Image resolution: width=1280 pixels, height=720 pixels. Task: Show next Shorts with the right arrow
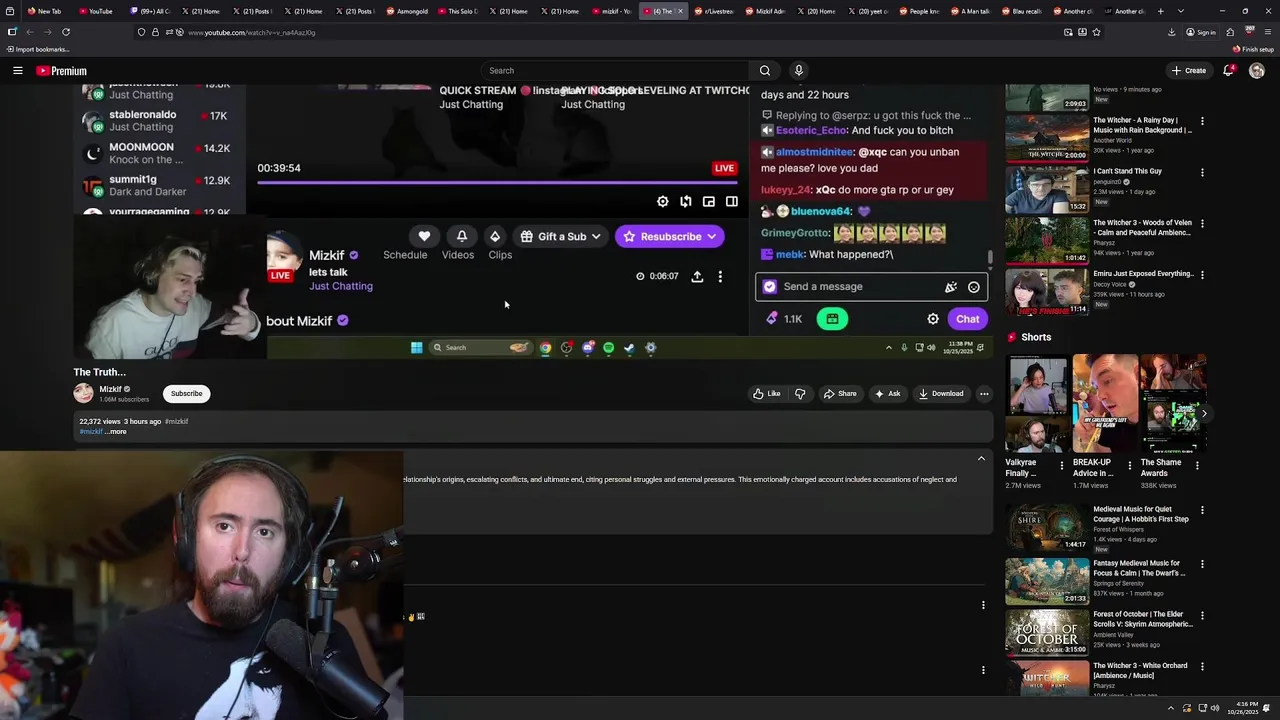point(1204,414)
